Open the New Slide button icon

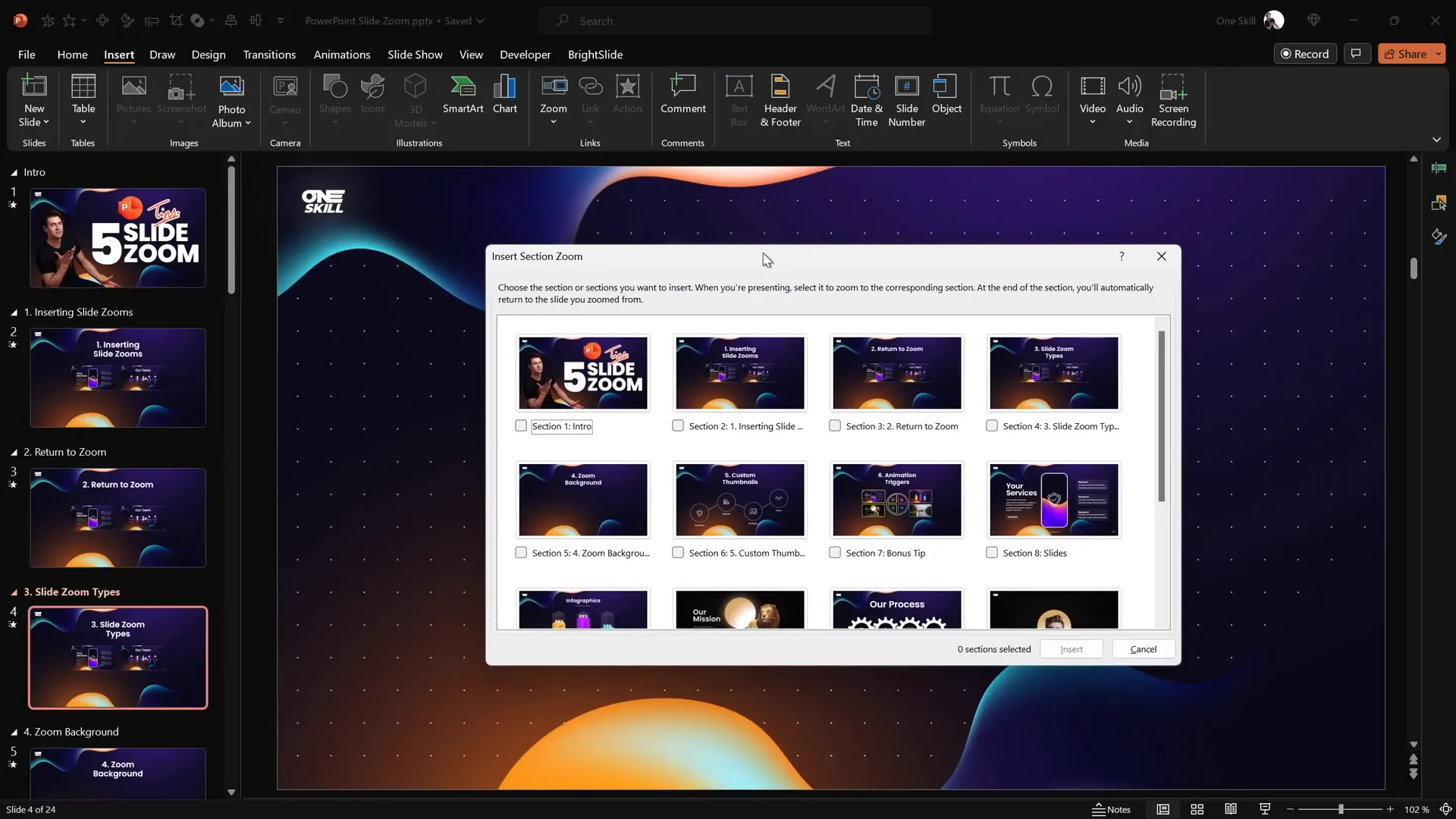(x=34, y=86)
